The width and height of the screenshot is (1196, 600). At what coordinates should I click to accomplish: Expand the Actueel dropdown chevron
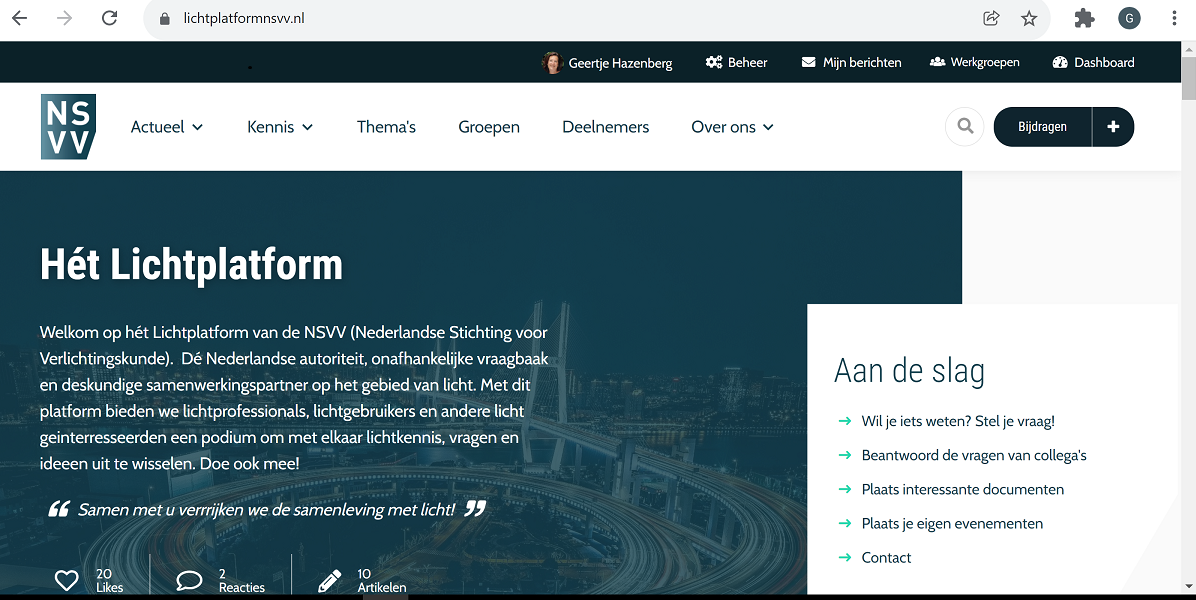click(198, 127)
